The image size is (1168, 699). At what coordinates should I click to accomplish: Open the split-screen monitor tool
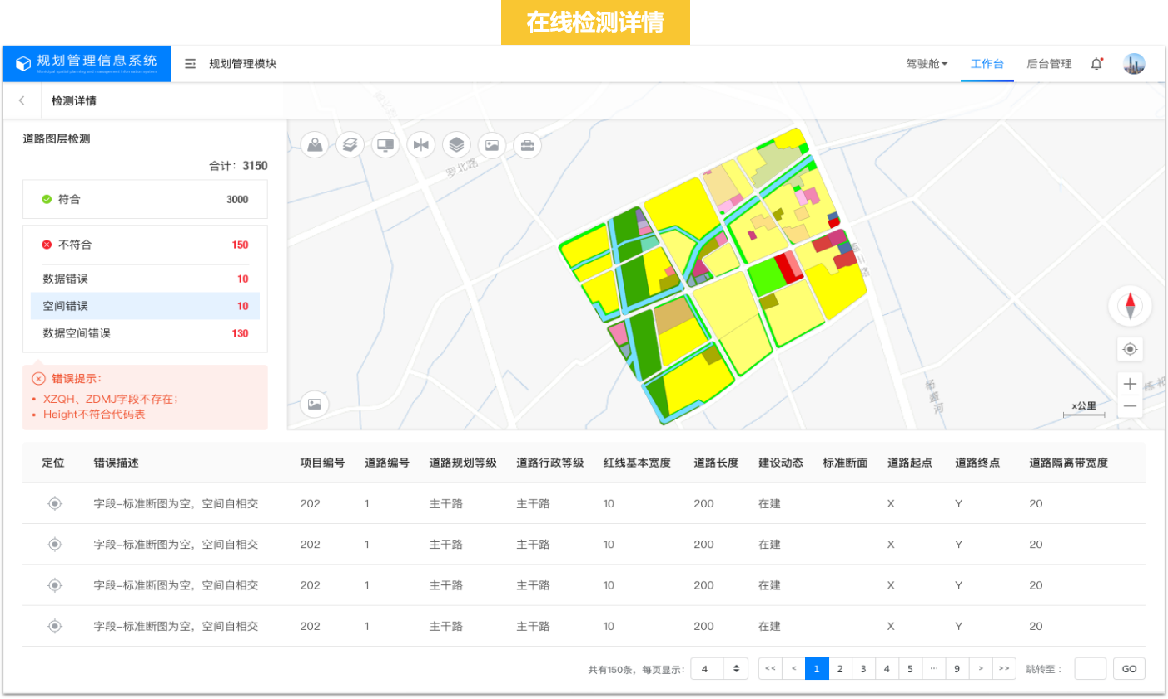(385, 145)
